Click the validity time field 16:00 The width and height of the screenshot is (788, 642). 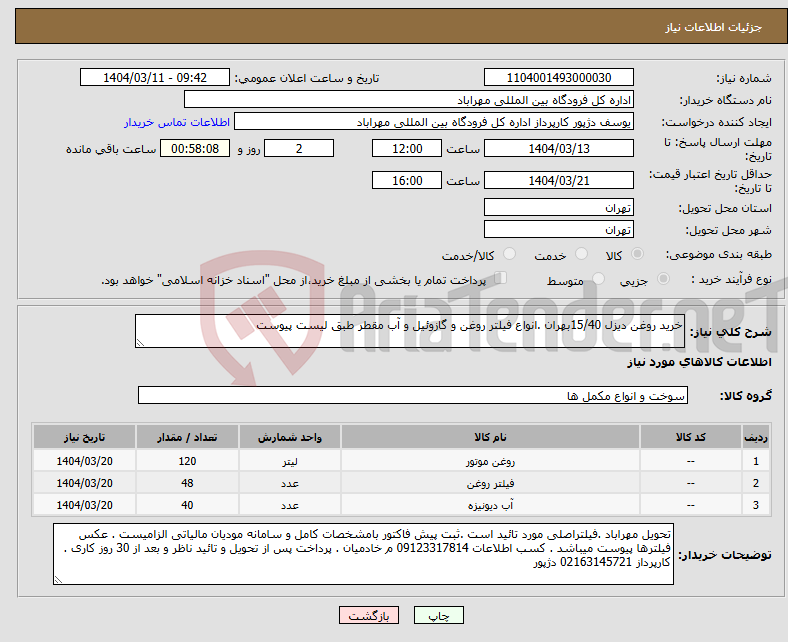point(407,180)
